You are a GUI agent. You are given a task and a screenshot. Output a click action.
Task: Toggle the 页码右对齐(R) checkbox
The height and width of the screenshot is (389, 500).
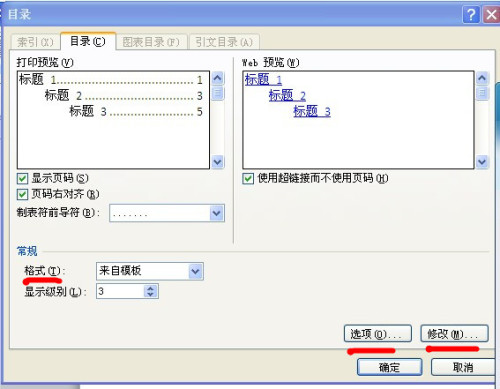click(22, 194)
